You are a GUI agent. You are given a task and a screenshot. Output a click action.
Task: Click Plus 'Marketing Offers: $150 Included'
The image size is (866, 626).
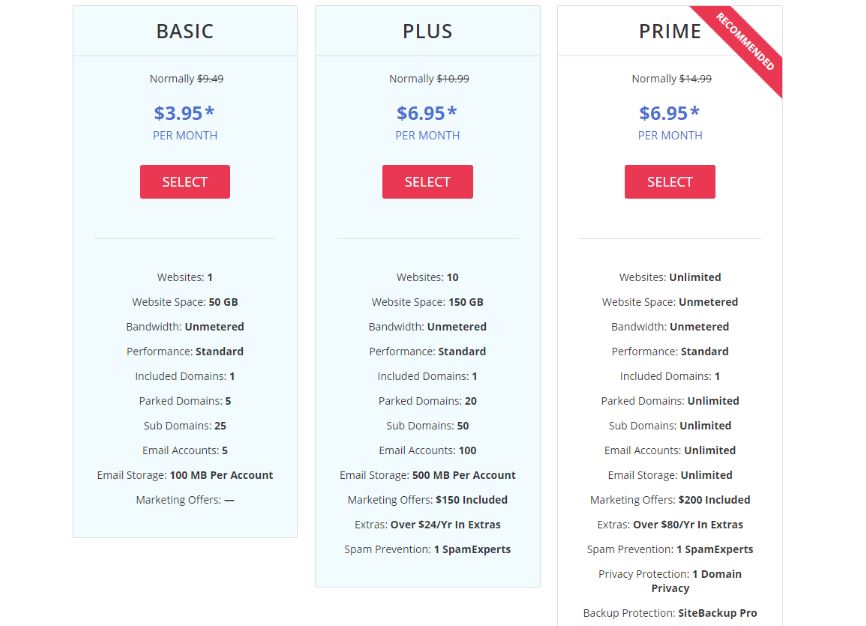click(x=427, y=500)
